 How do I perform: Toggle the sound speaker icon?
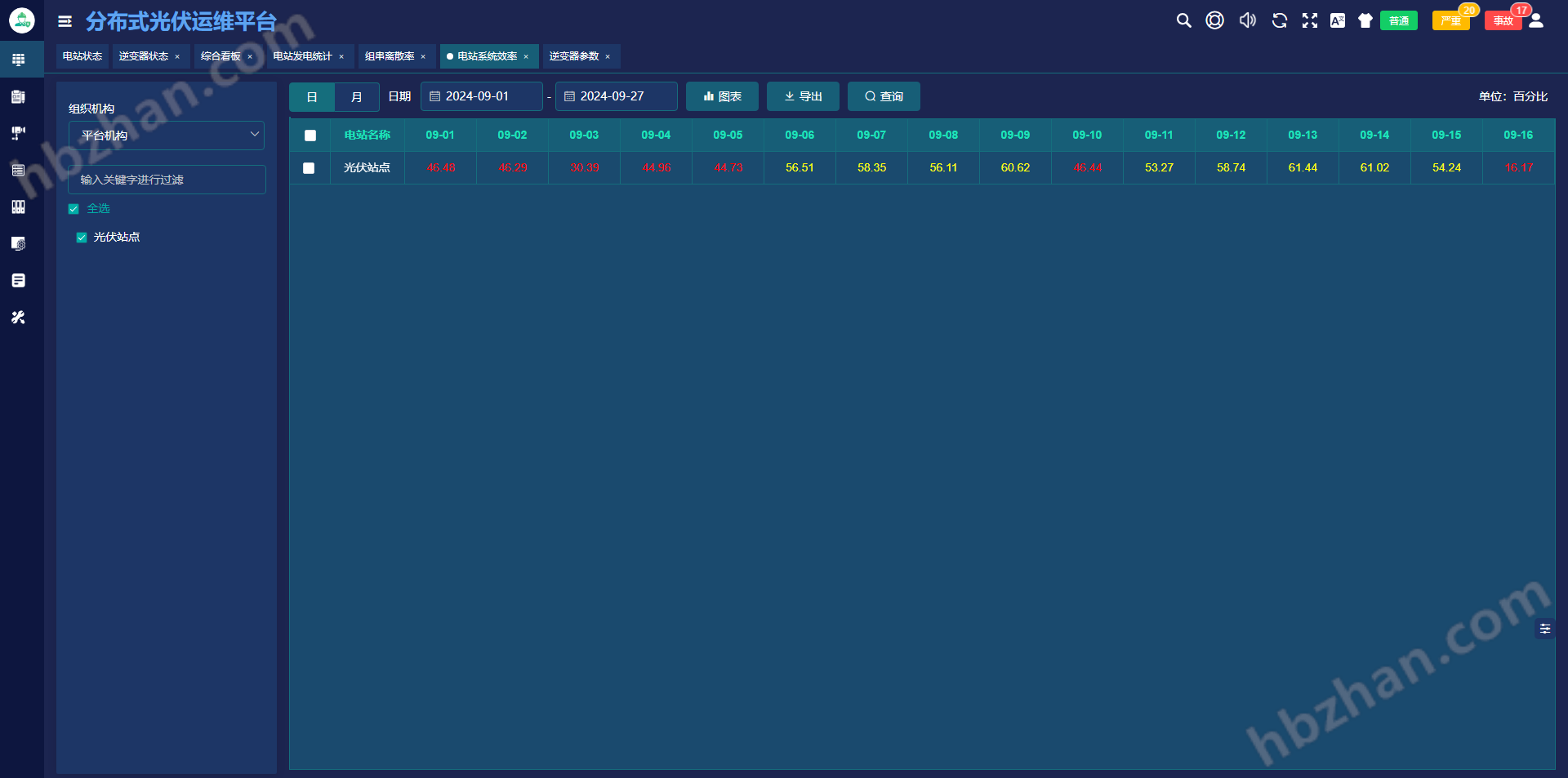(x=1247, y=21)
